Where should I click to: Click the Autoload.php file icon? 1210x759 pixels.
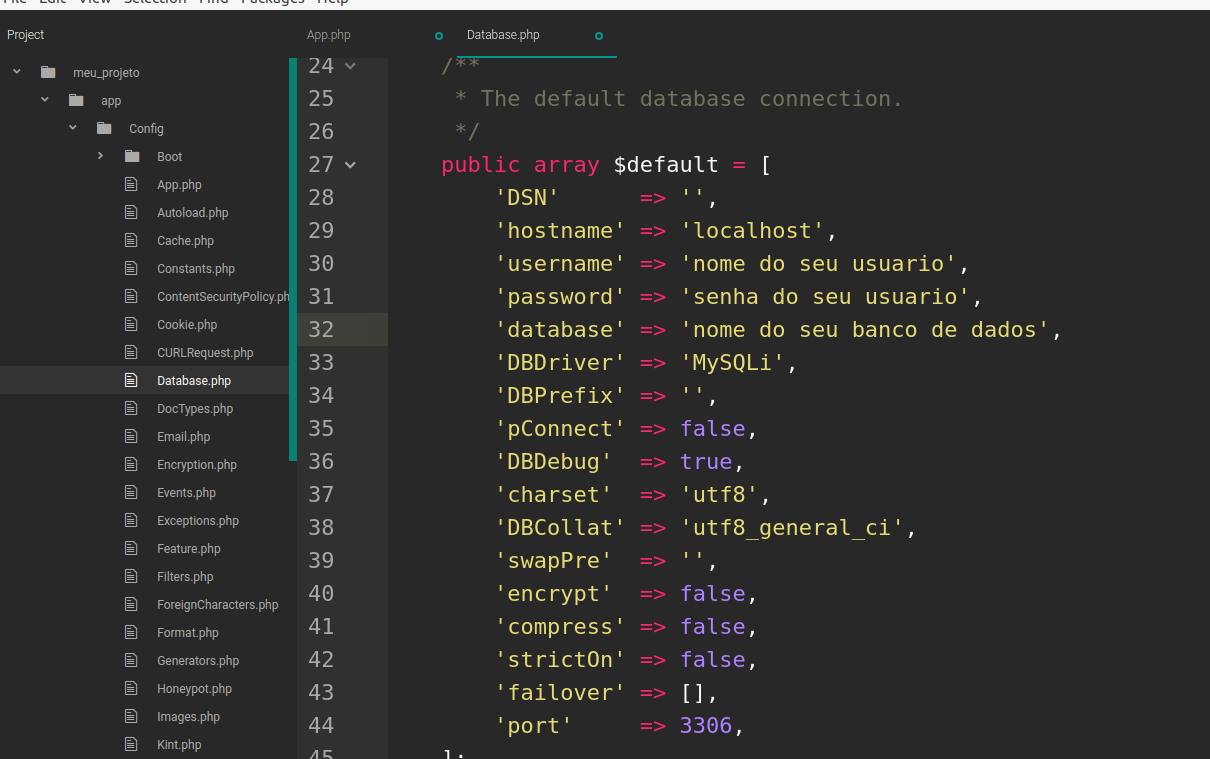coord(131,212)
